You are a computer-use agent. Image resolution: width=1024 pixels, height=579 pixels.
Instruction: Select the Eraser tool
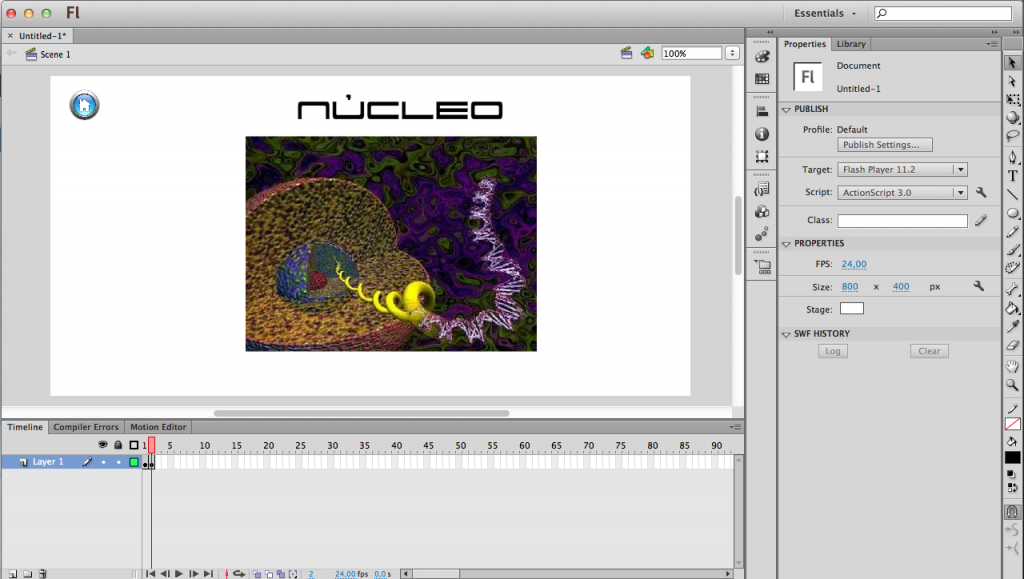point(1012,345)
